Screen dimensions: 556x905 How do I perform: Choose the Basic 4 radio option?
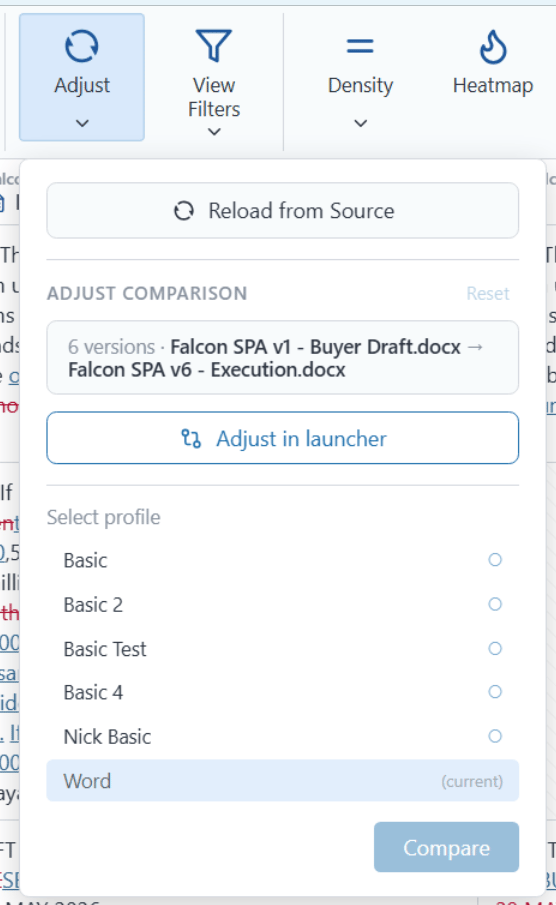[495, 692]
